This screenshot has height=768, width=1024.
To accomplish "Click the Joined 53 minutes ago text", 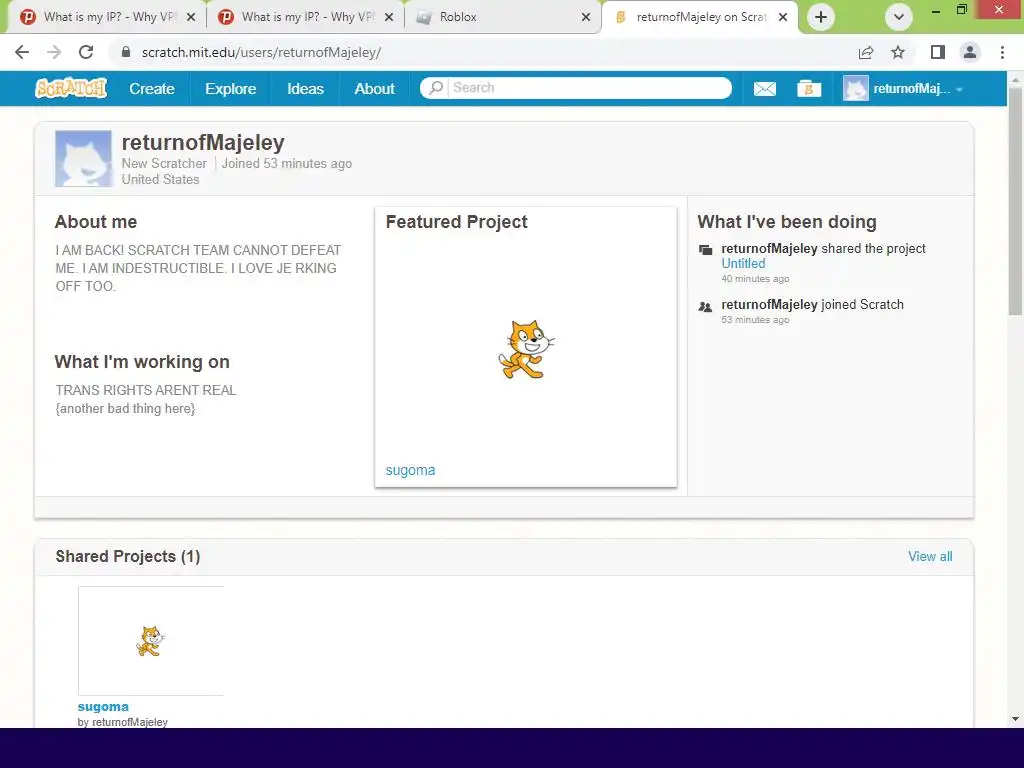I will click(x=287, y=163).
